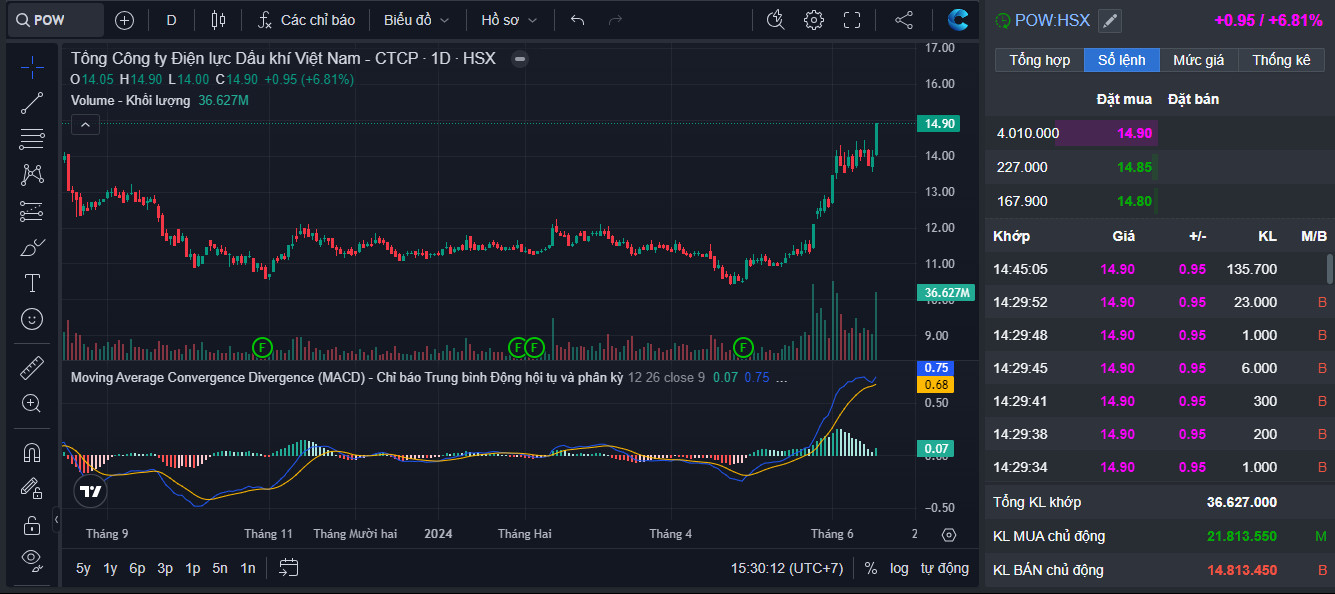This screenshot has height=594, width=1335.
Task: Toggle lock all drawings
Action: (x=32, y=524)
